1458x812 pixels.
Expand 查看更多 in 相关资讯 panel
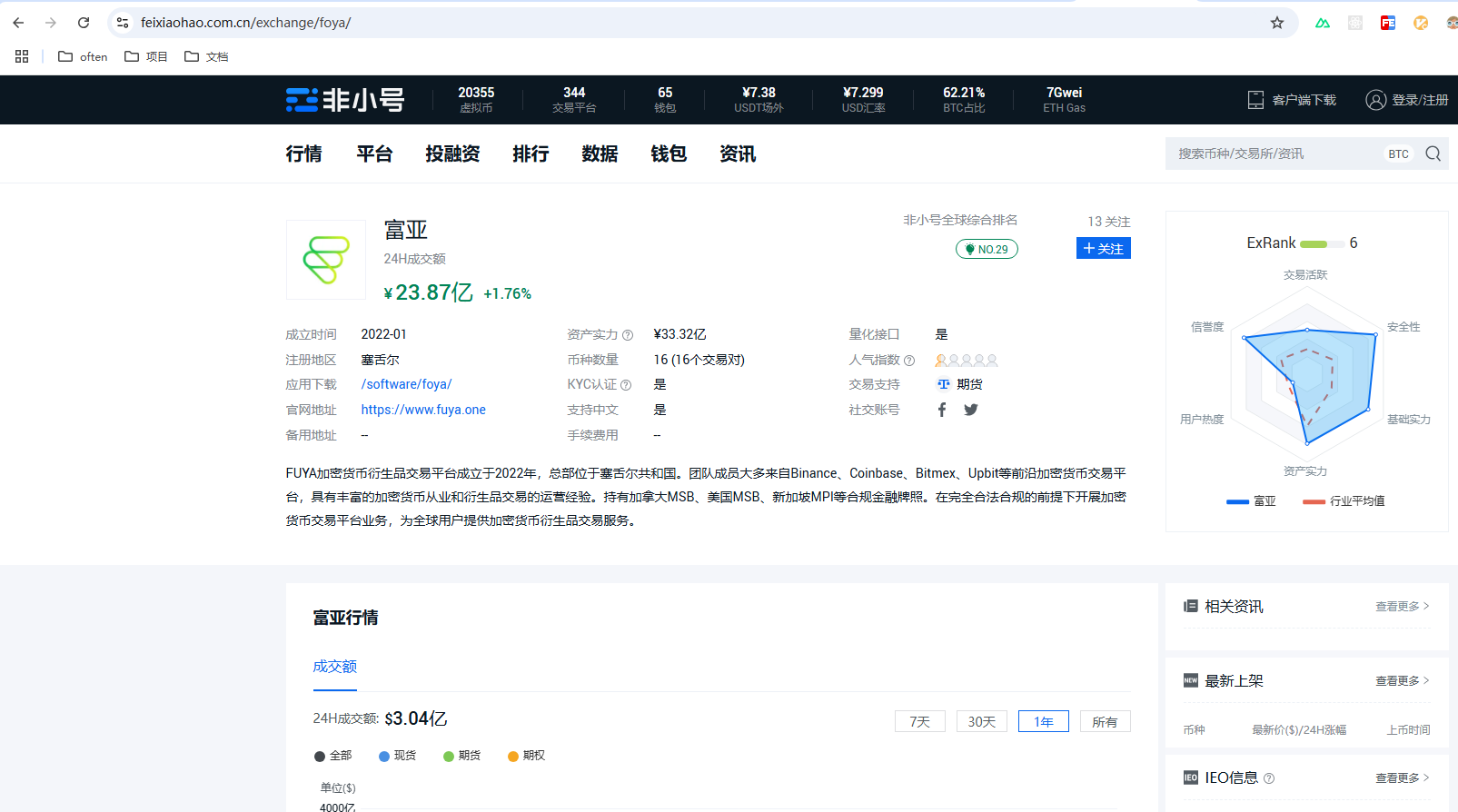click(x=1402, y=607)
